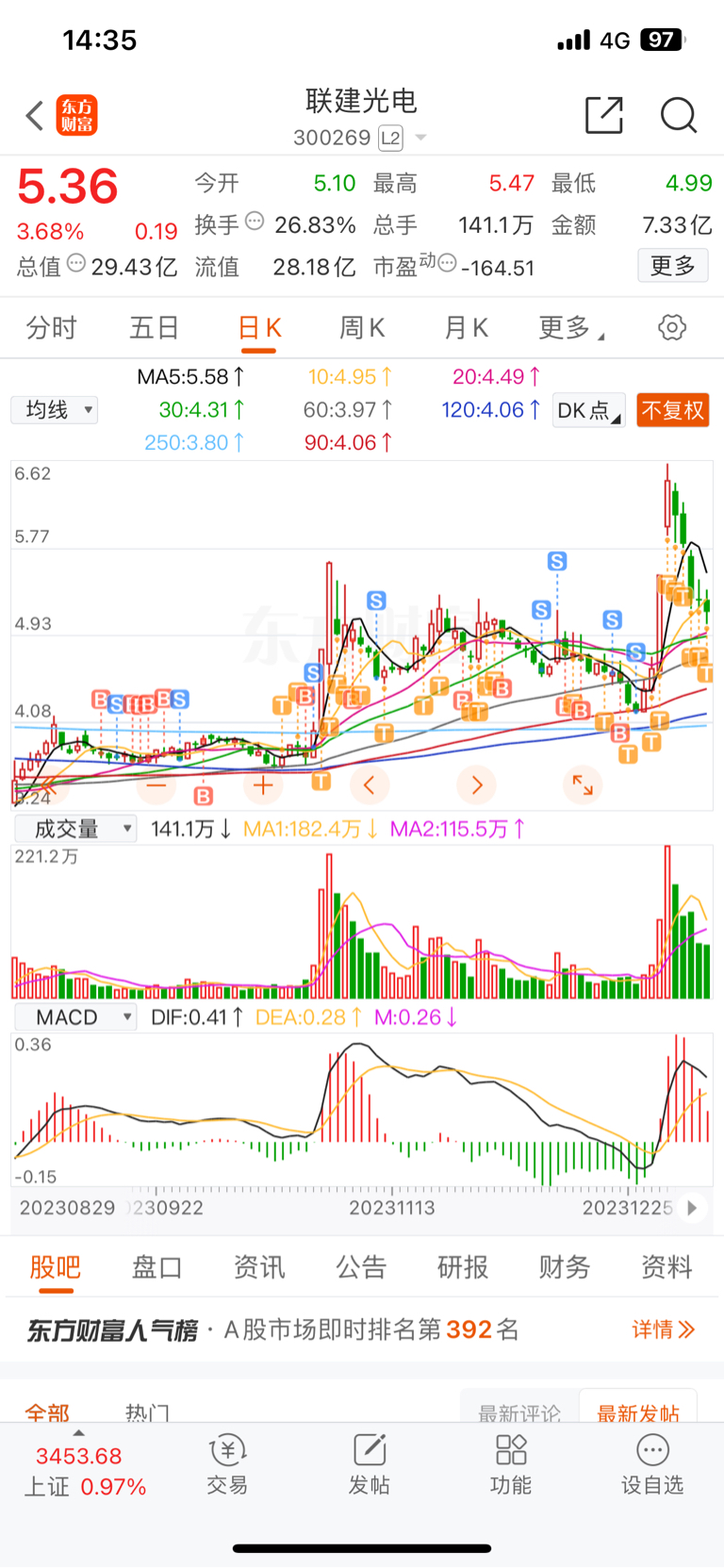Tap the current price 5.36
Viewport: 724px width, 1568px height.
pyautogui.click(x=68, y=186)
